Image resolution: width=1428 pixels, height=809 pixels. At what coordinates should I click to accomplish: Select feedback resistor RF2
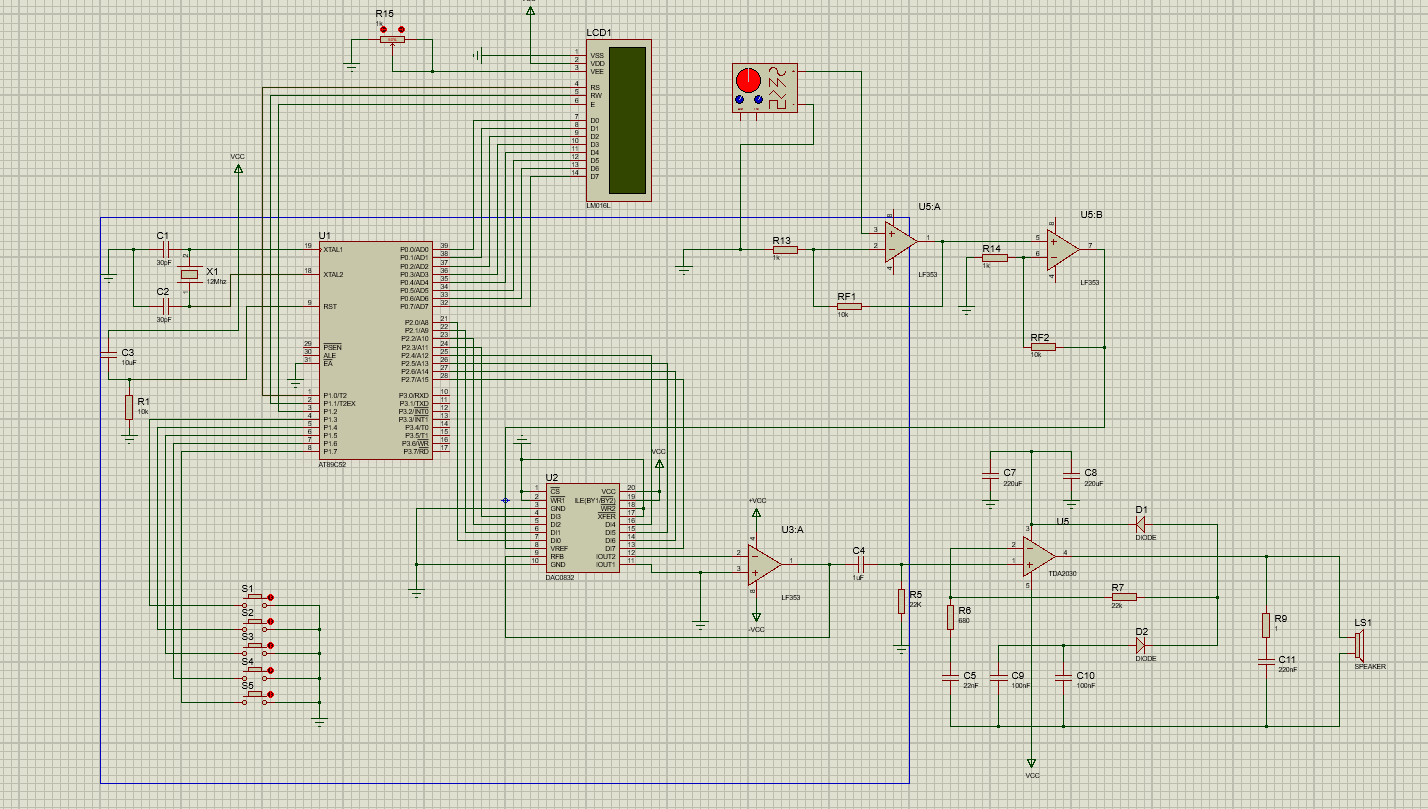(x=1042, y=347)
